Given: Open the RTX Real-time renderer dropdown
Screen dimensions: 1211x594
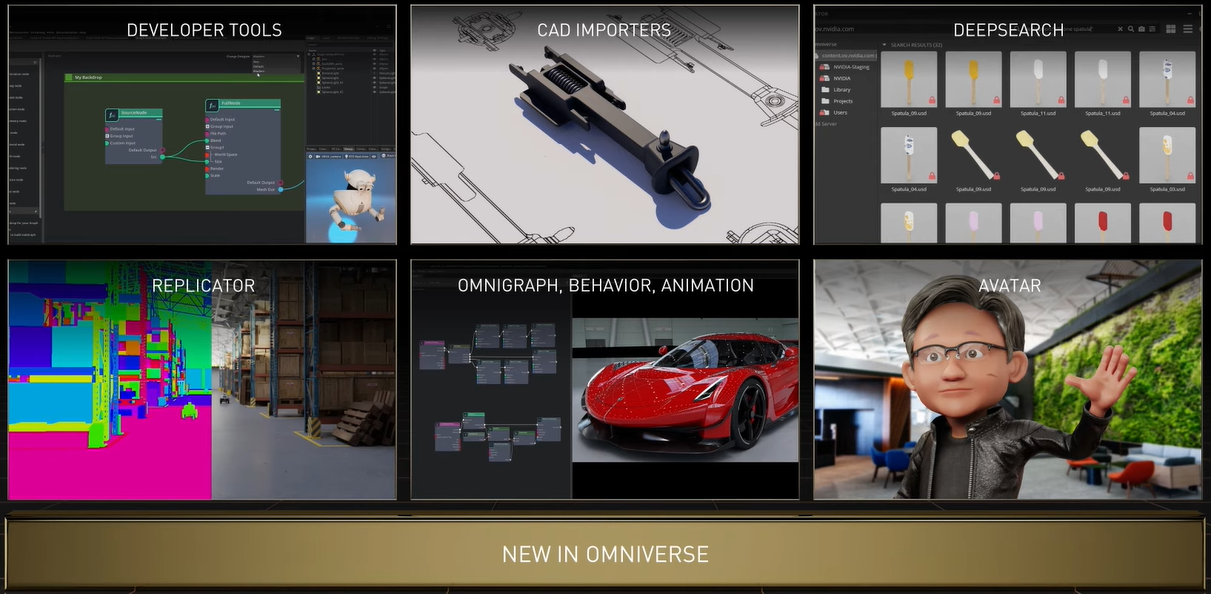Looking at the screenshot, I should (x=357, y=156).
